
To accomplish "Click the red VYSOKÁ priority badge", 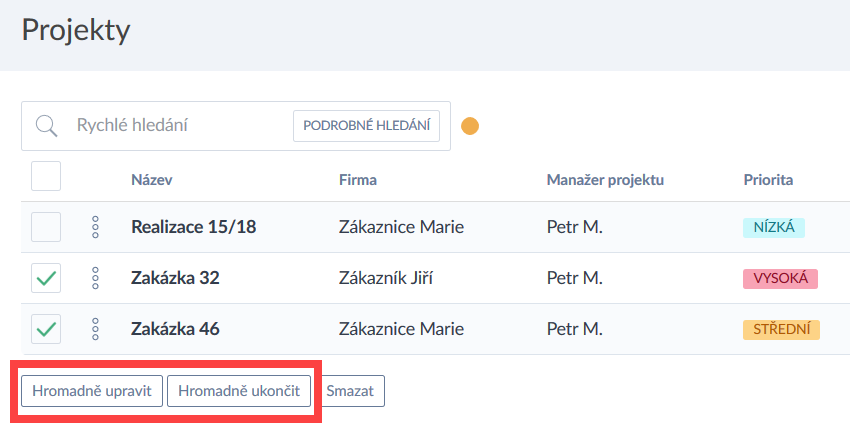I will coord(780,278).
